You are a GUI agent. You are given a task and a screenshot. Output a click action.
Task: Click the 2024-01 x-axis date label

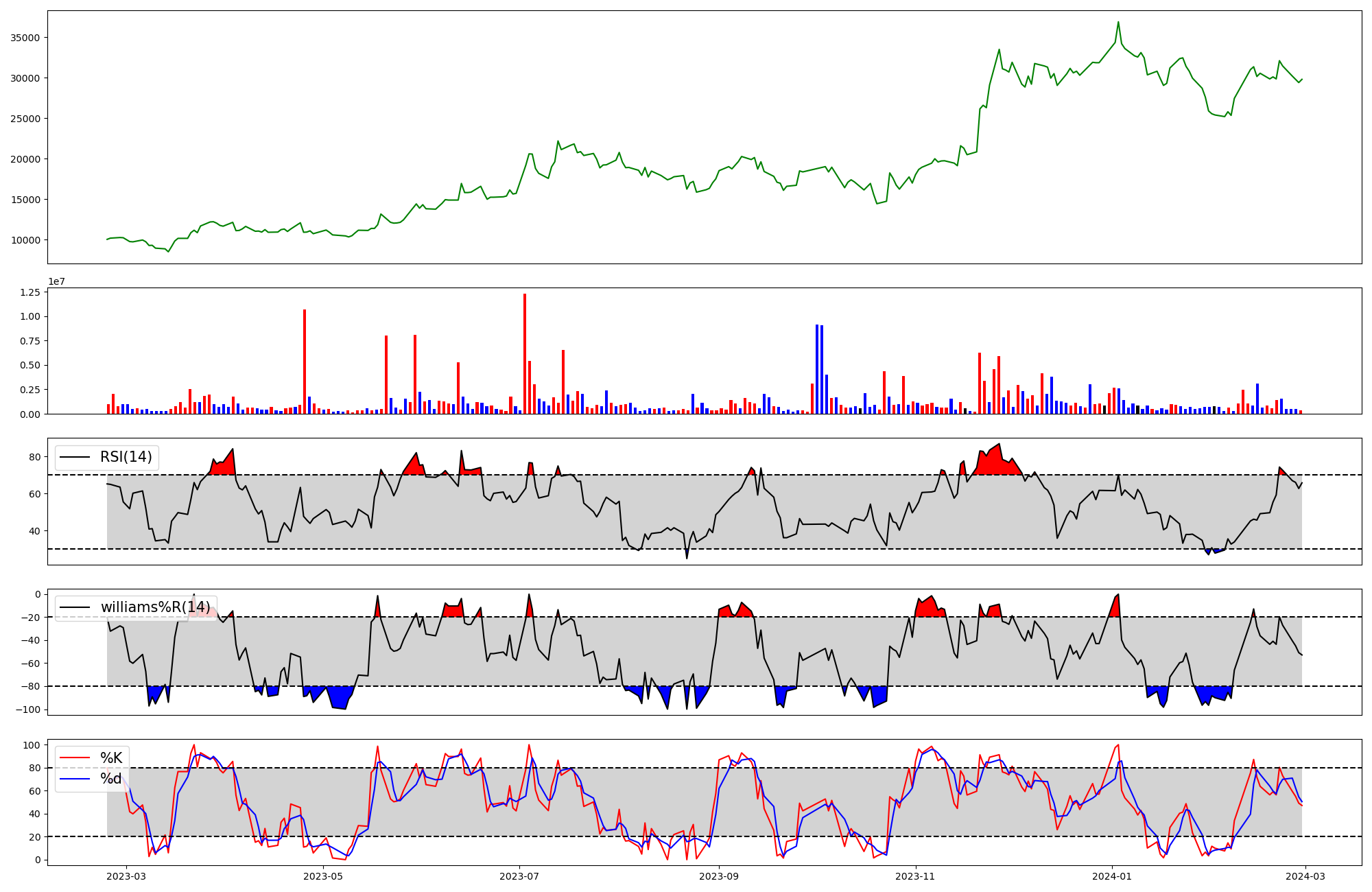[1111, 876]
